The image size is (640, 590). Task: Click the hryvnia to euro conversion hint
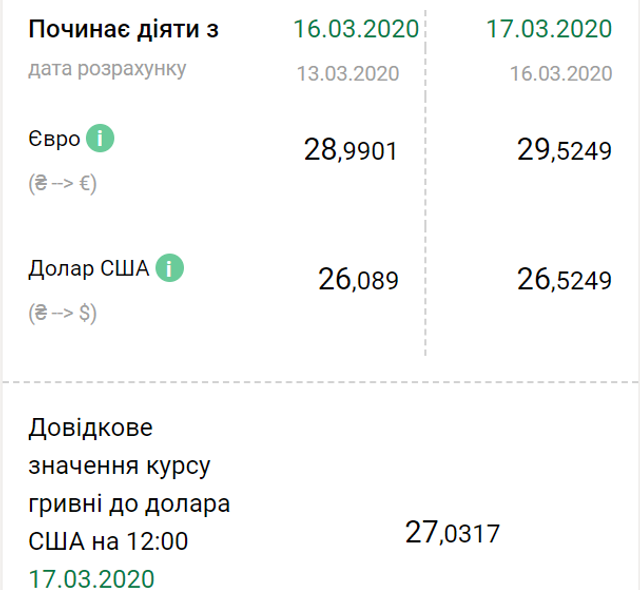coord(63,184)
